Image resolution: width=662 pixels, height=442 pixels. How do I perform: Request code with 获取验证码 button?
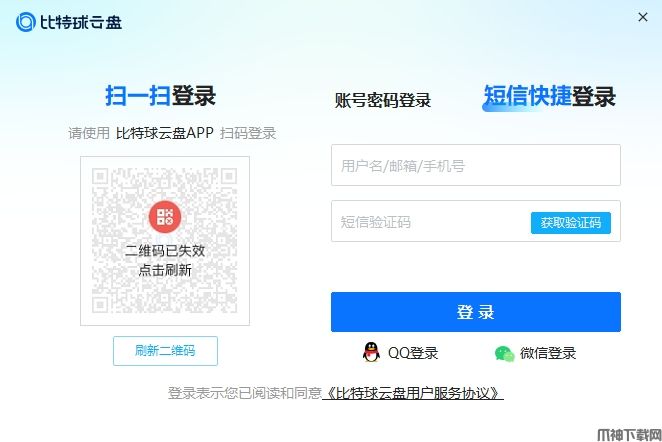571,222
